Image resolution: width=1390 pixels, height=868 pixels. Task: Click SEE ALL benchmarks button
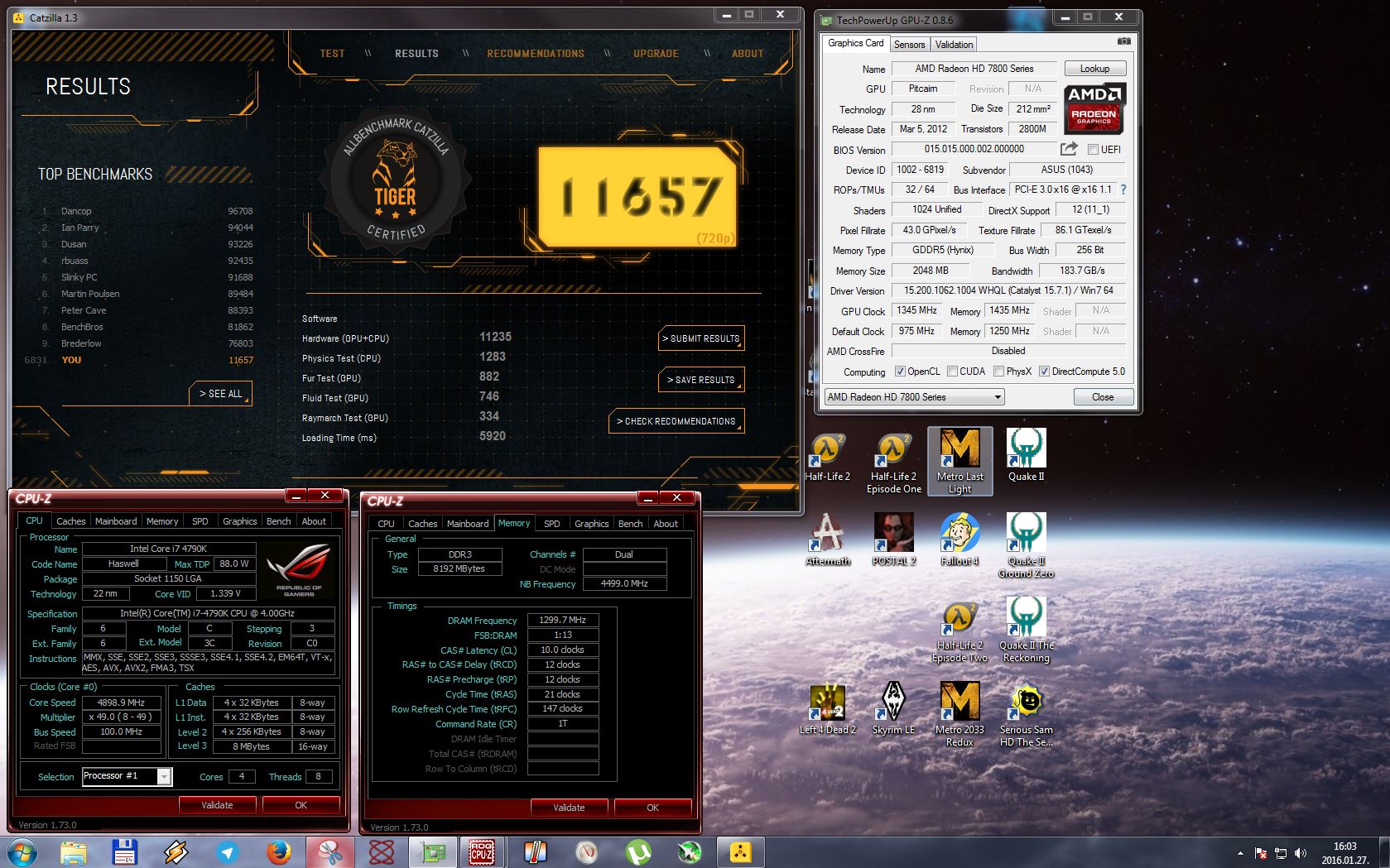[220, 394]
